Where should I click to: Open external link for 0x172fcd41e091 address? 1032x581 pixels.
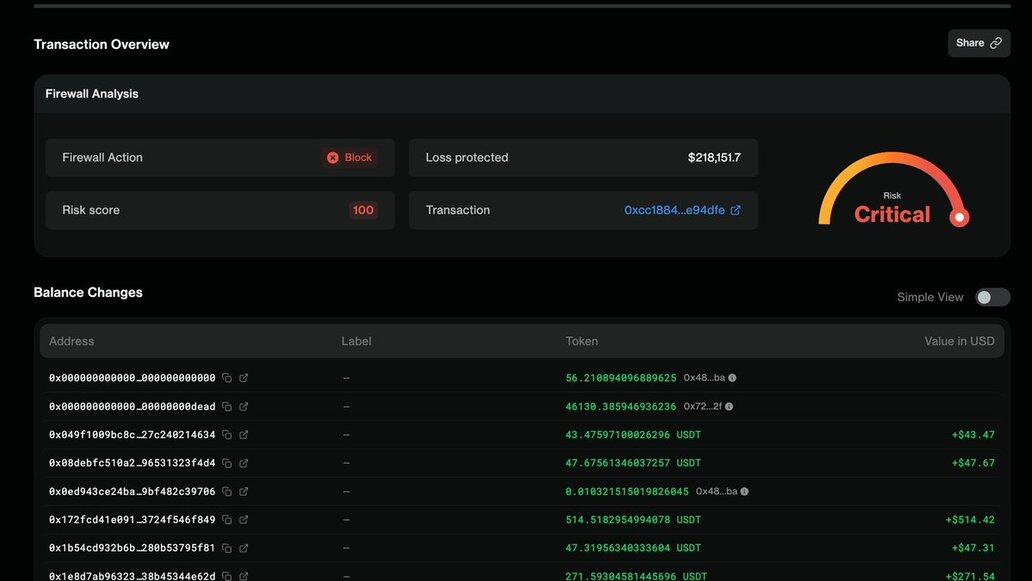click(243, 520)
